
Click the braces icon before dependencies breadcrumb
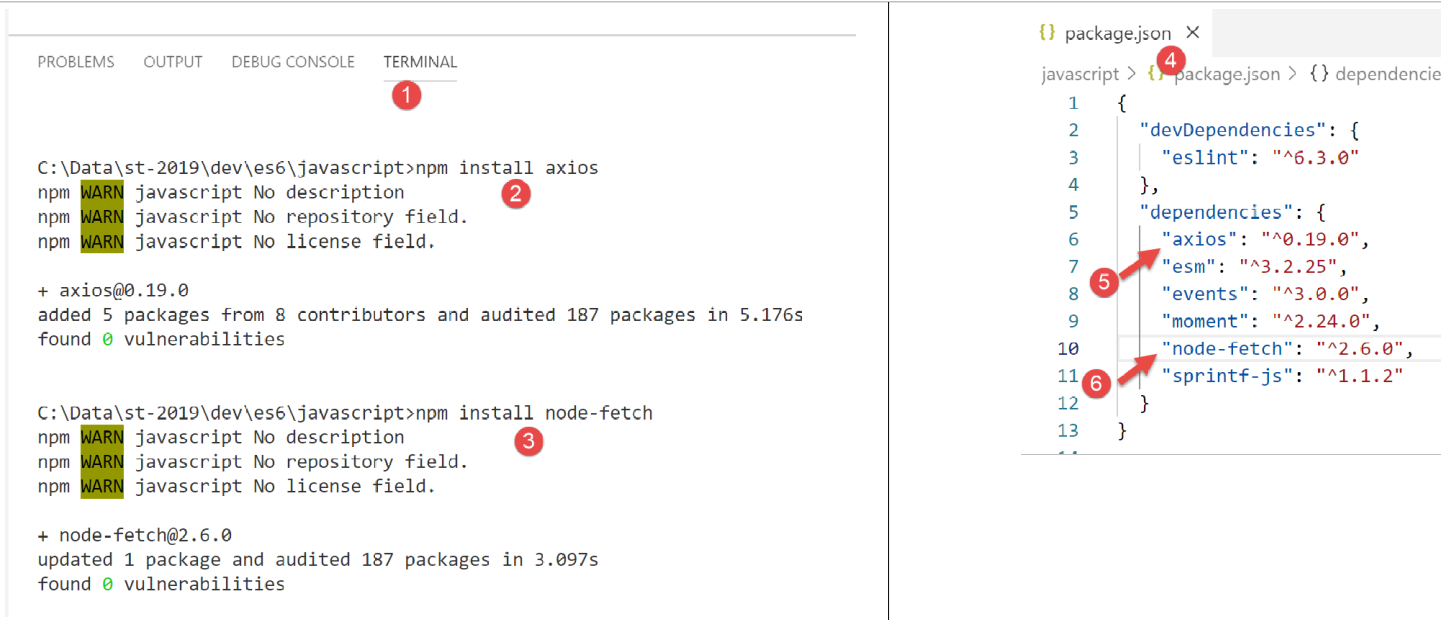click(x=1317, y=74)
